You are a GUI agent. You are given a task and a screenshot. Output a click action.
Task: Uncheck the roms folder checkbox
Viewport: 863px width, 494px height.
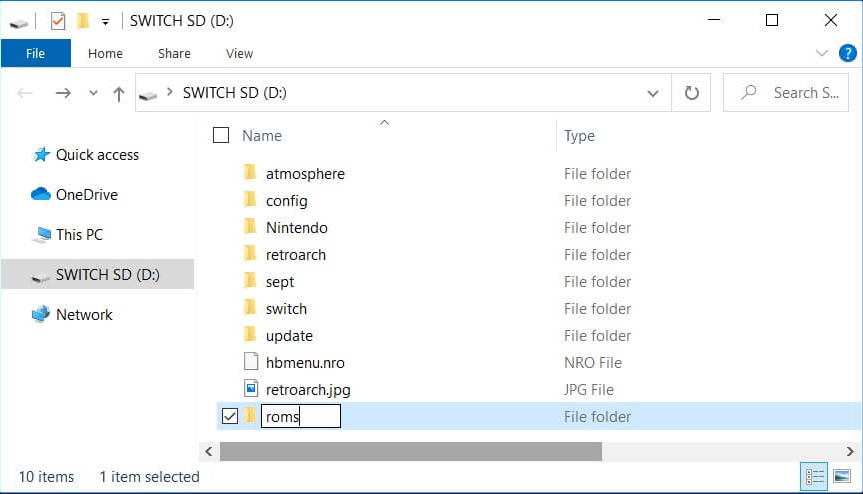tap(230, 416)
